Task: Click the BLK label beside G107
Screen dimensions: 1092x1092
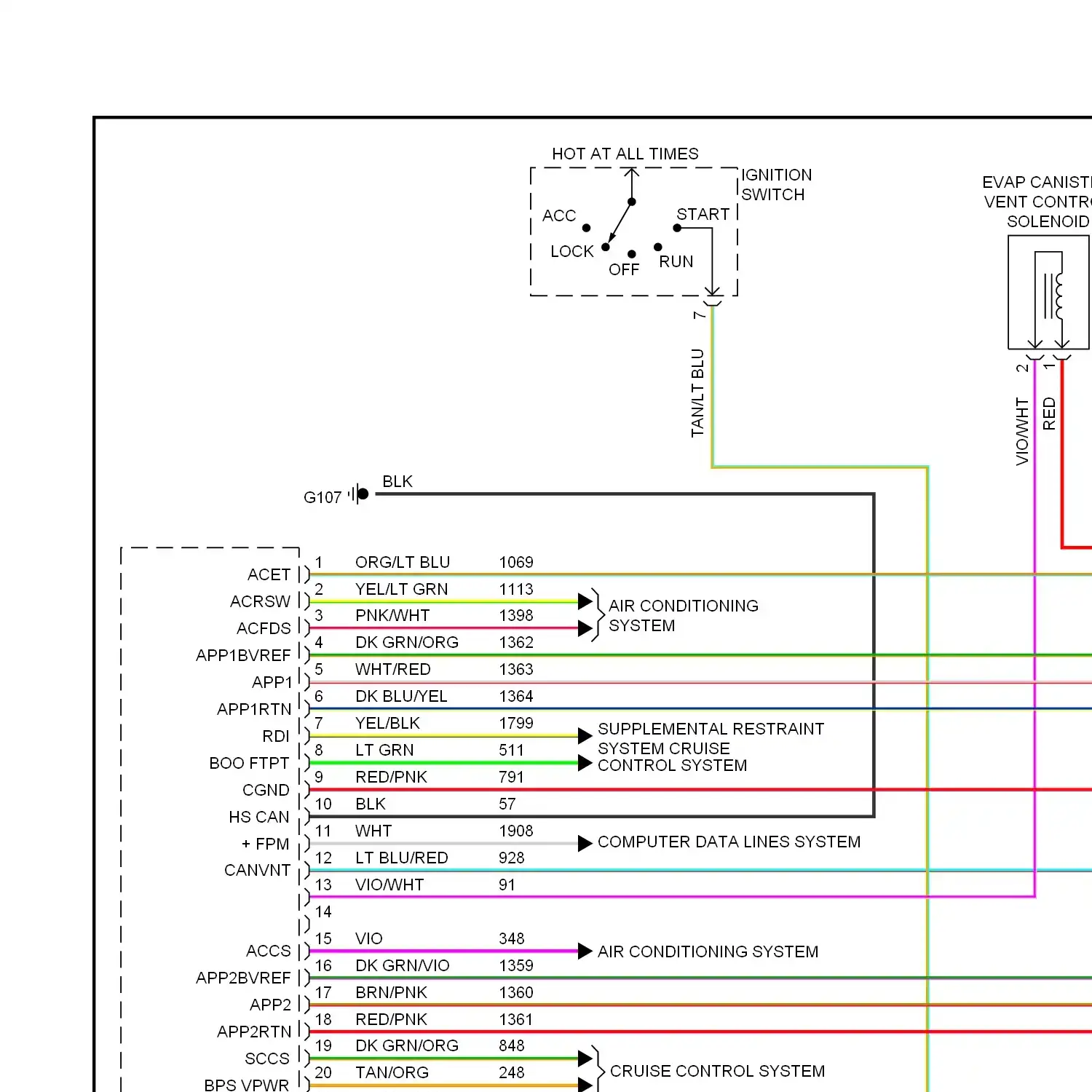Action: [397, 481]
